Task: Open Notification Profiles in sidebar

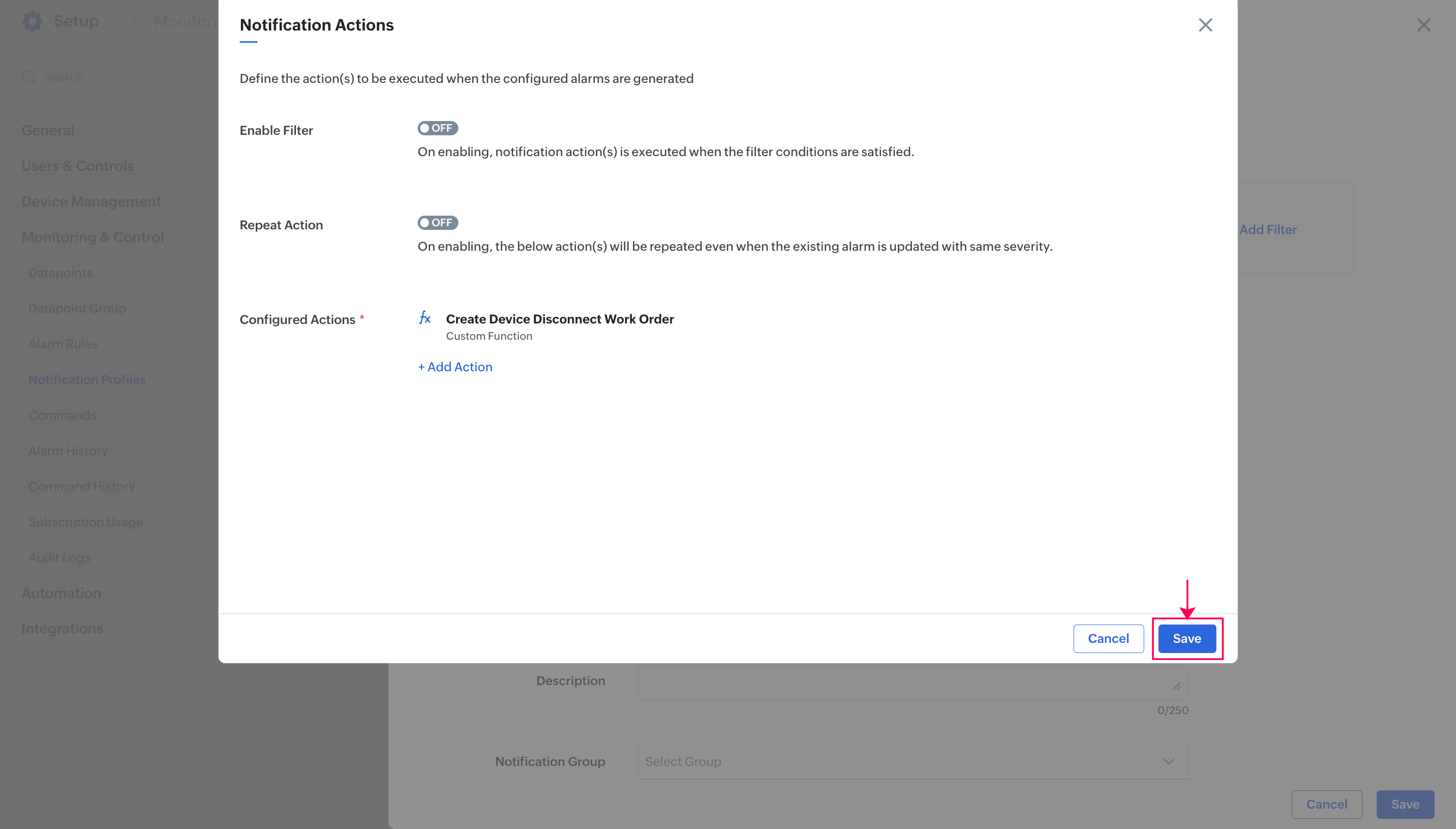Action: (87, 379)
